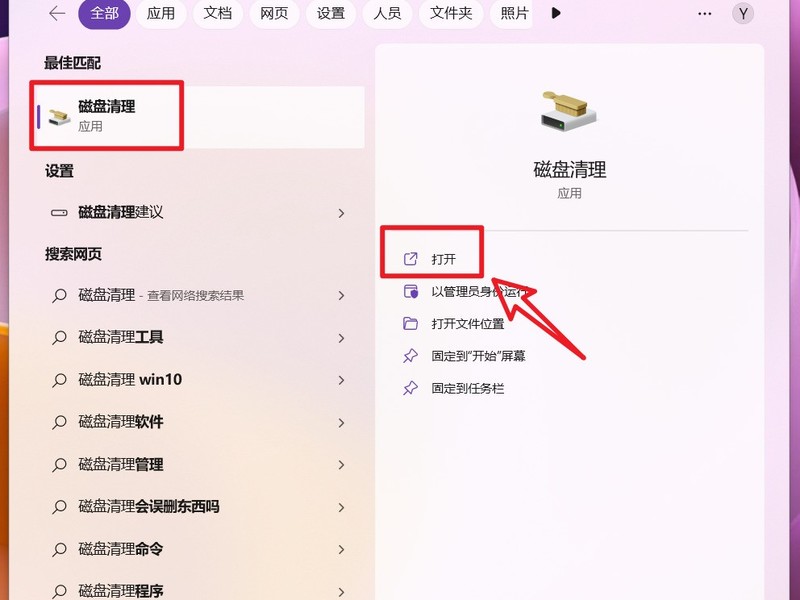Switch to the 人员 filter tab
Viewport: 800px width, 600px height.
pos(387,14)
